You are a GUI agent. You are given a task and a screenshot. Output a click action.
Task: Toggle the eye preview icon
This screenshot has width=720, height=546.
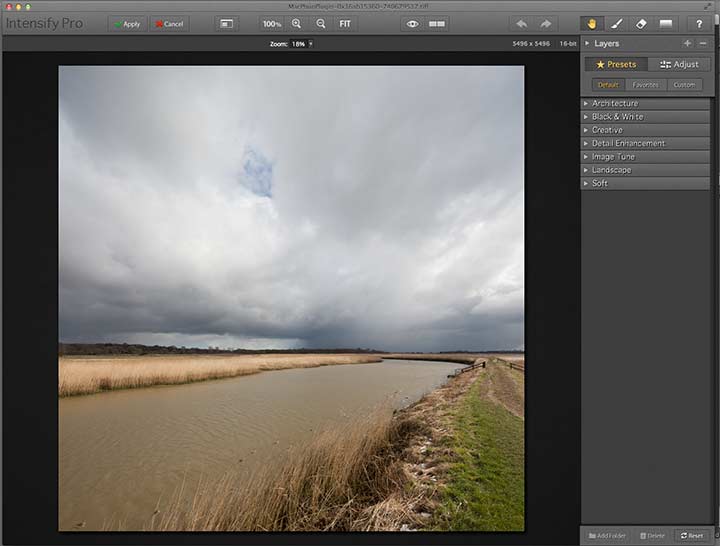[x=412, y=24]
